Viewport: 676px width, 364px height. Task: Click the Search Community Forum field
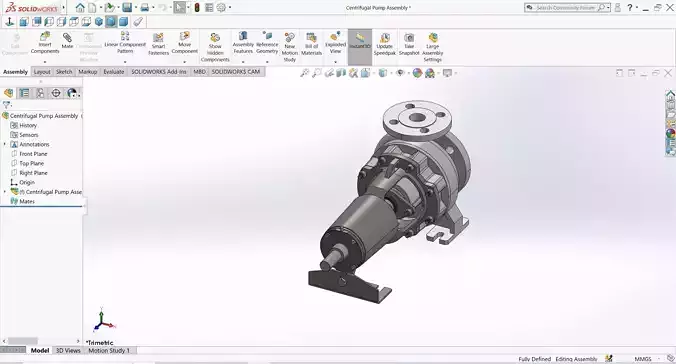[x=567, y=7]
